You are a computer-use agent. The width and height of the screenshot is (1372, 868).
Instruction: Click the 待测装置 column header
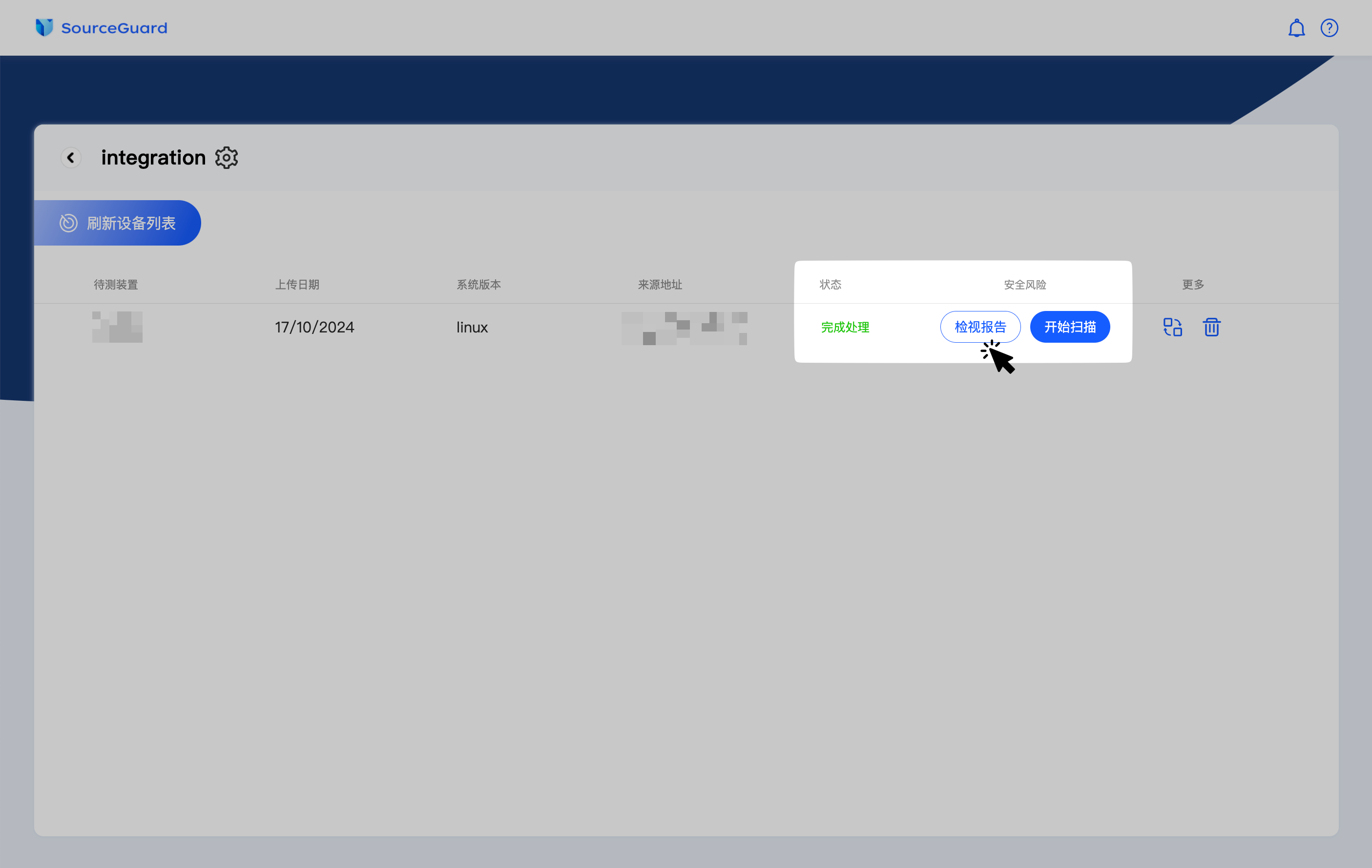(x=116, y=285)
